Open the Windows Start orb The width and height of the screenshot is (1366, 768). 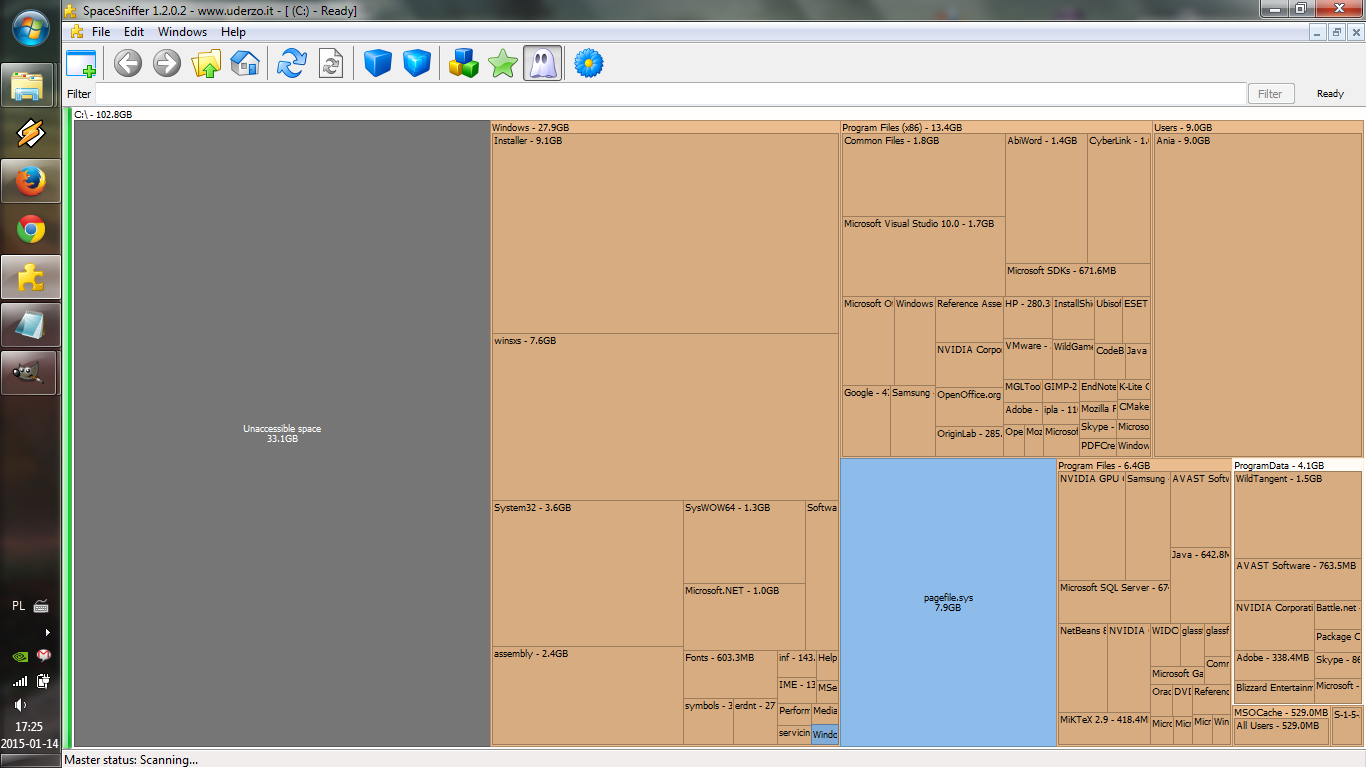point(31,28)
